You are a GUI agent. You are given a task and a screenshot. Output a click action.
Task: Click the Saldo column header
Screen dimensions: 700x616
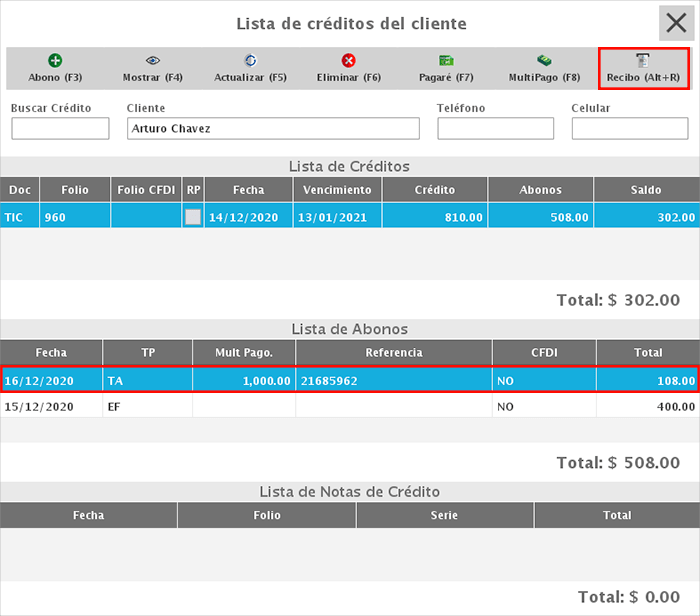pos(646,190)
